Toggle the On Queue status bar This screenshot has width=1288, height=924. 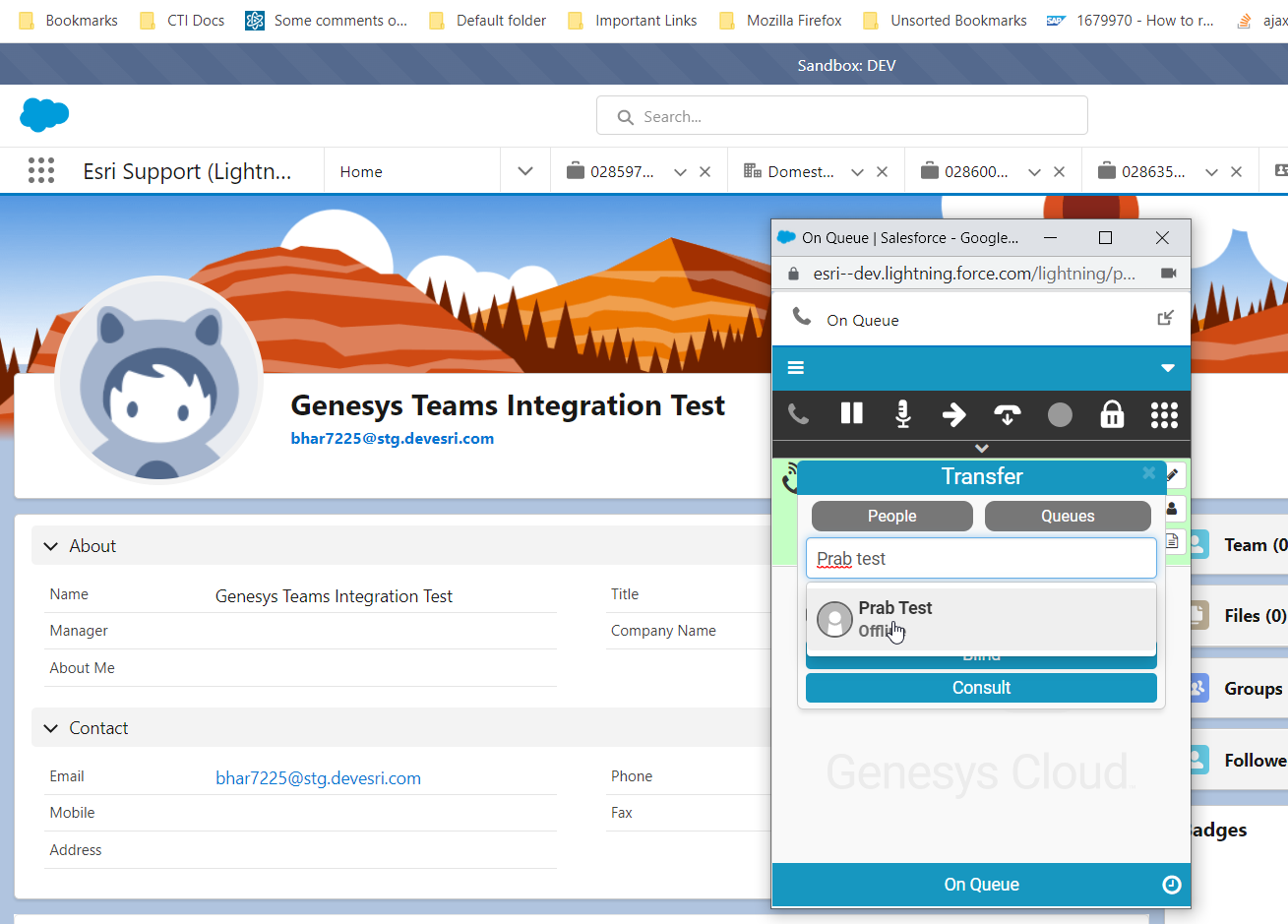[x=981, y=885]
